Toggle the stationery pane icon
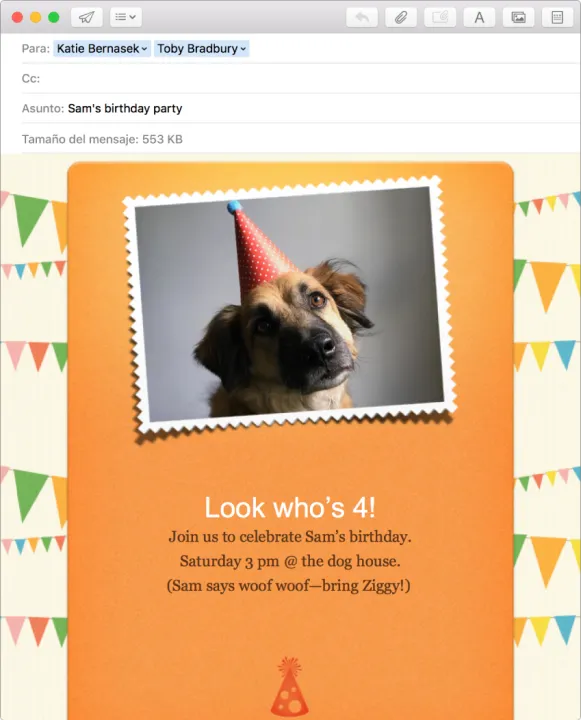 [x=557, y=17]
